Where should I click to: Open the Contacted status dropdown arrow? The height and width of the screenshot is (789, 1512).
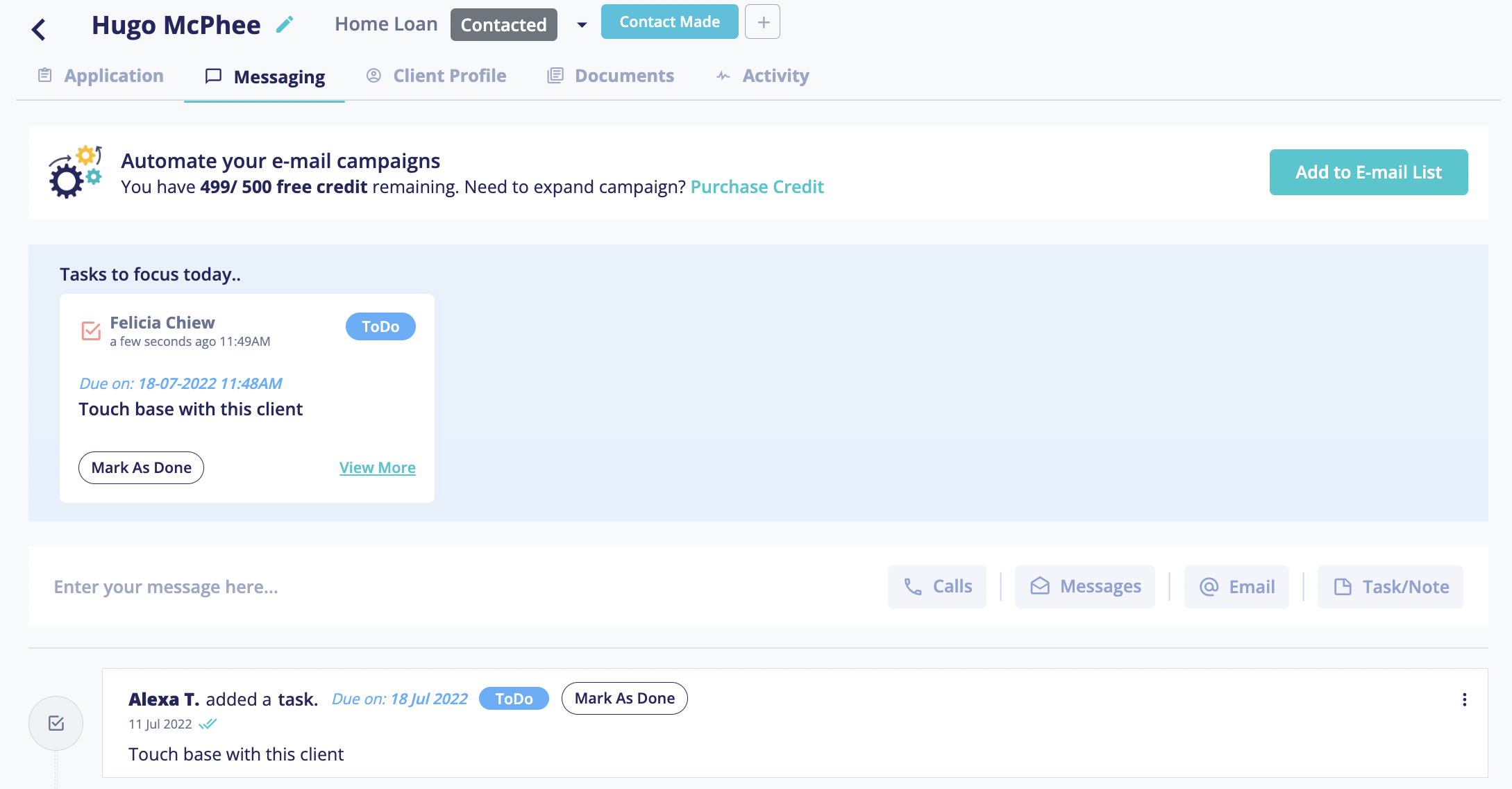pos(580,24)
